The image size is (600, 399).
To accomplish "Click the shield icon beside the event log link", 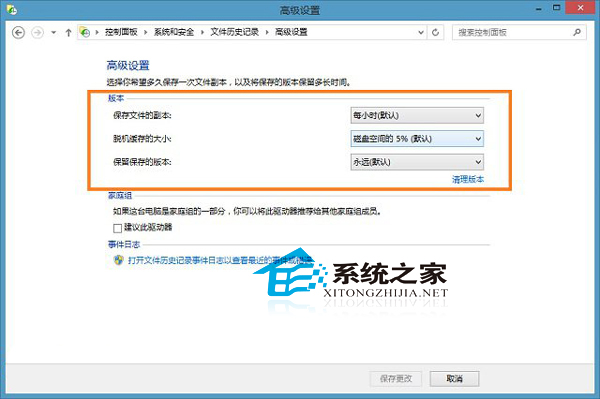I will (119, 260).
